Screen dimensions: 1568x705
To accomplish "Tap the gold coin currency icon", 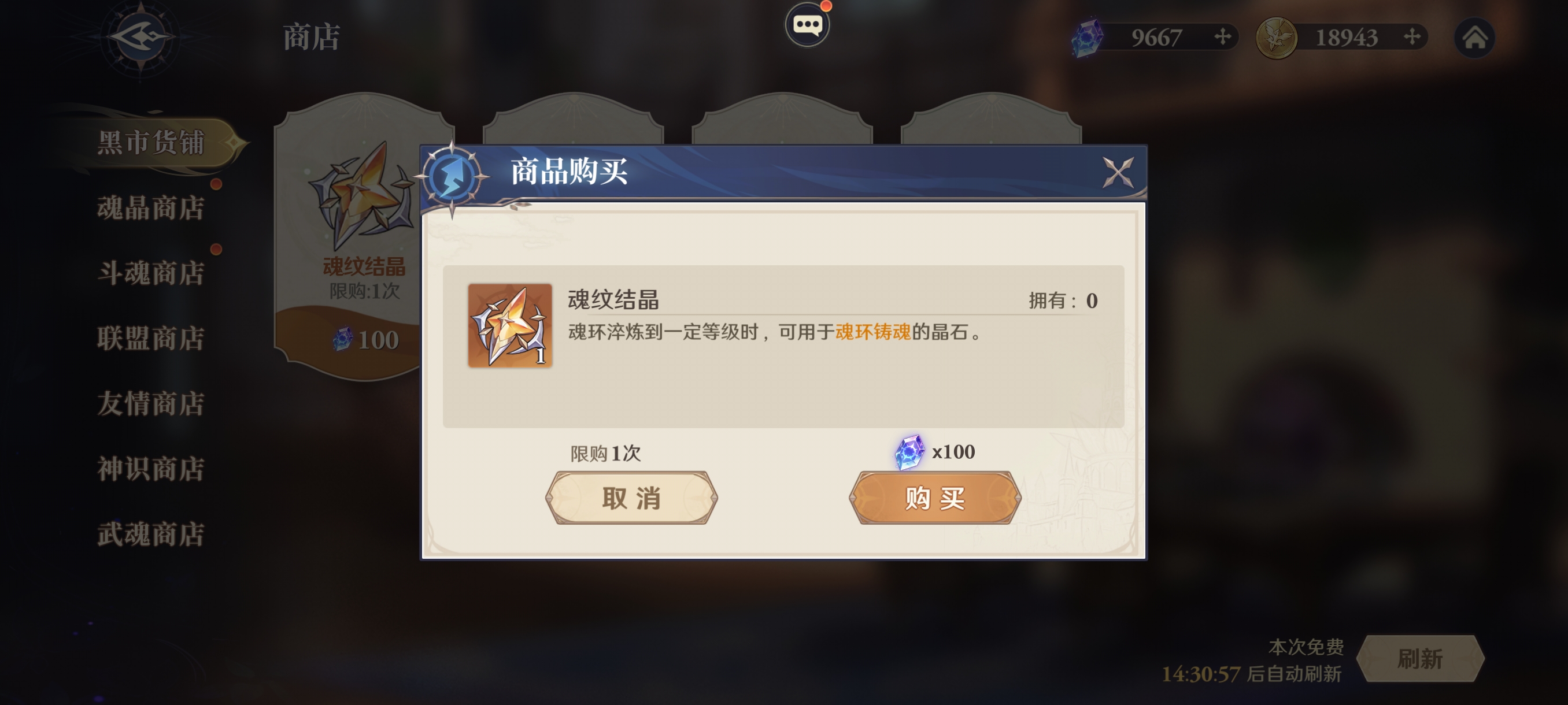I will coord(1277,38).
